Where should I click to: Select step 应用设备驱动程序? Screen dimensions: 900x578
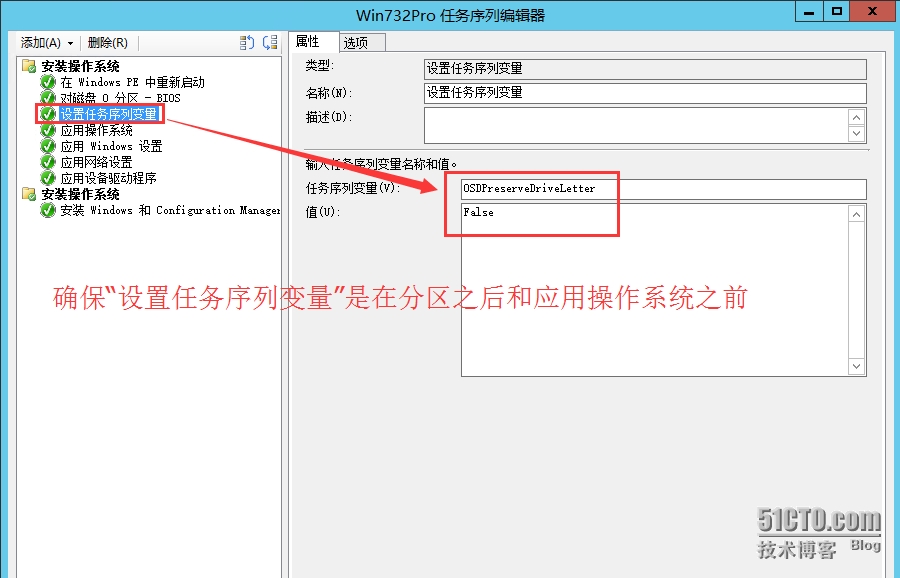coord(108,179)
